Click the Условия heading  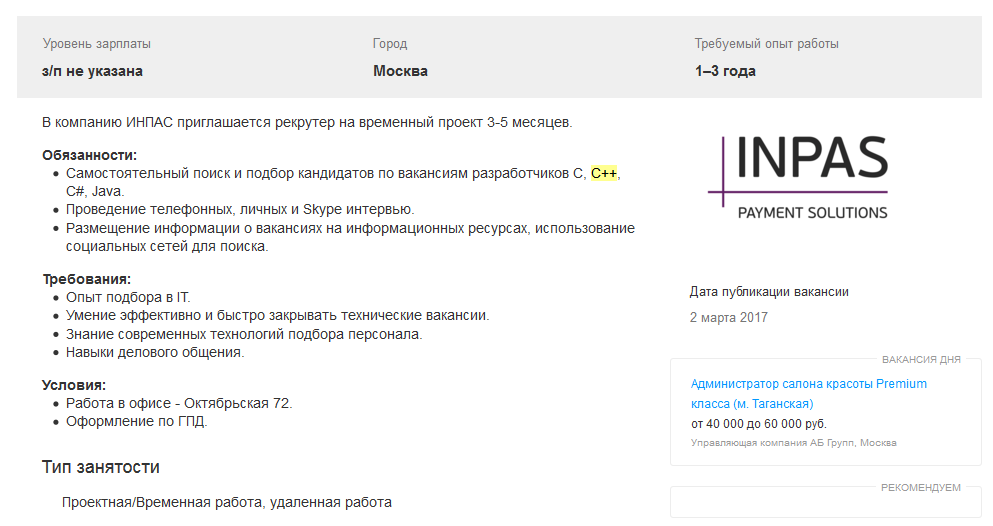pyautogui.click(x=74, y=385)
